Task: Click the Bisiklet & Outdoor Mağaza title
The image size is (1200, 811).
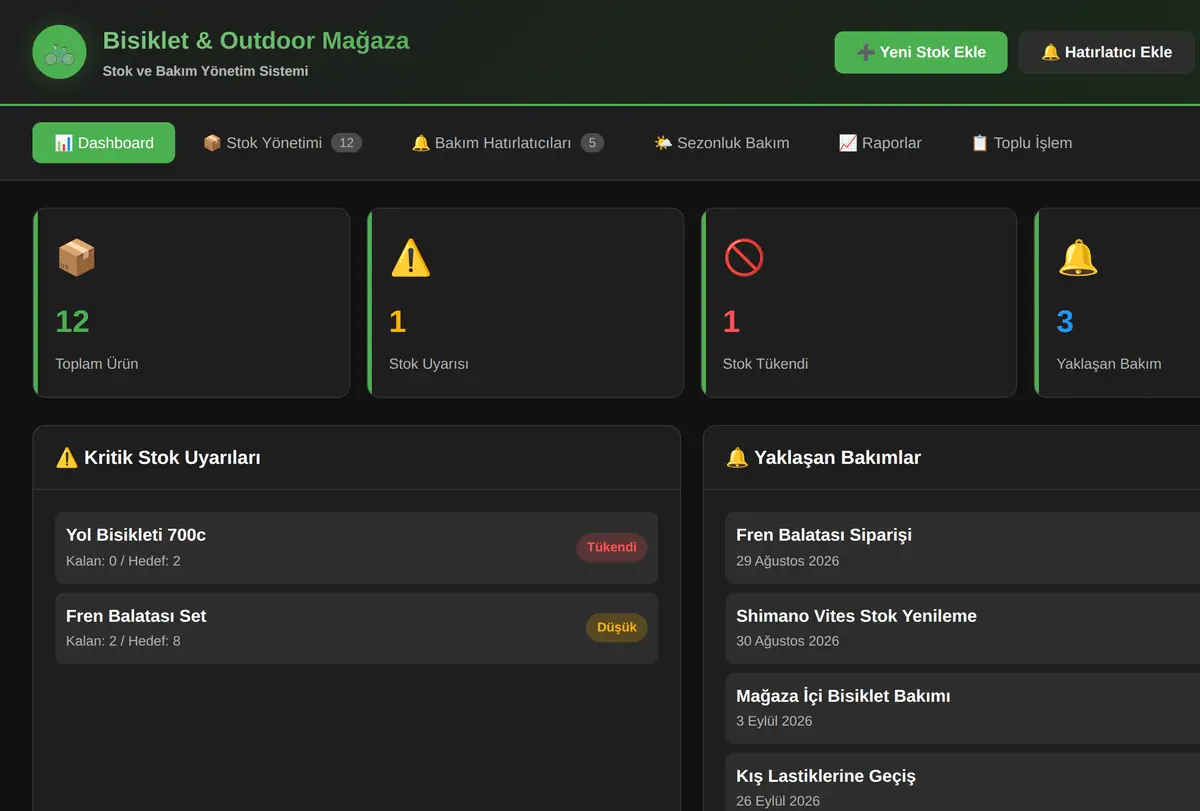Action: point(256,41)
